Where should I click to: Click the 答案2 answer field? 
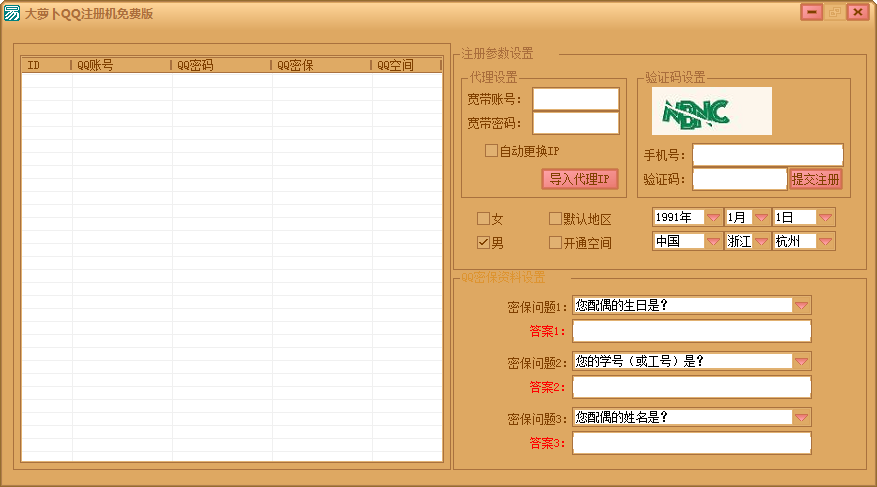tap(692, 387)
